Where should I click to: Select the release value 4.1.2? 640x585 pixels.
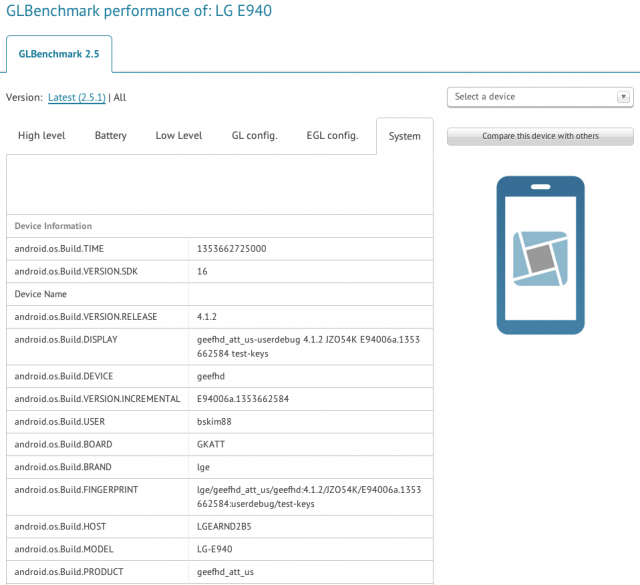point(207,317)
